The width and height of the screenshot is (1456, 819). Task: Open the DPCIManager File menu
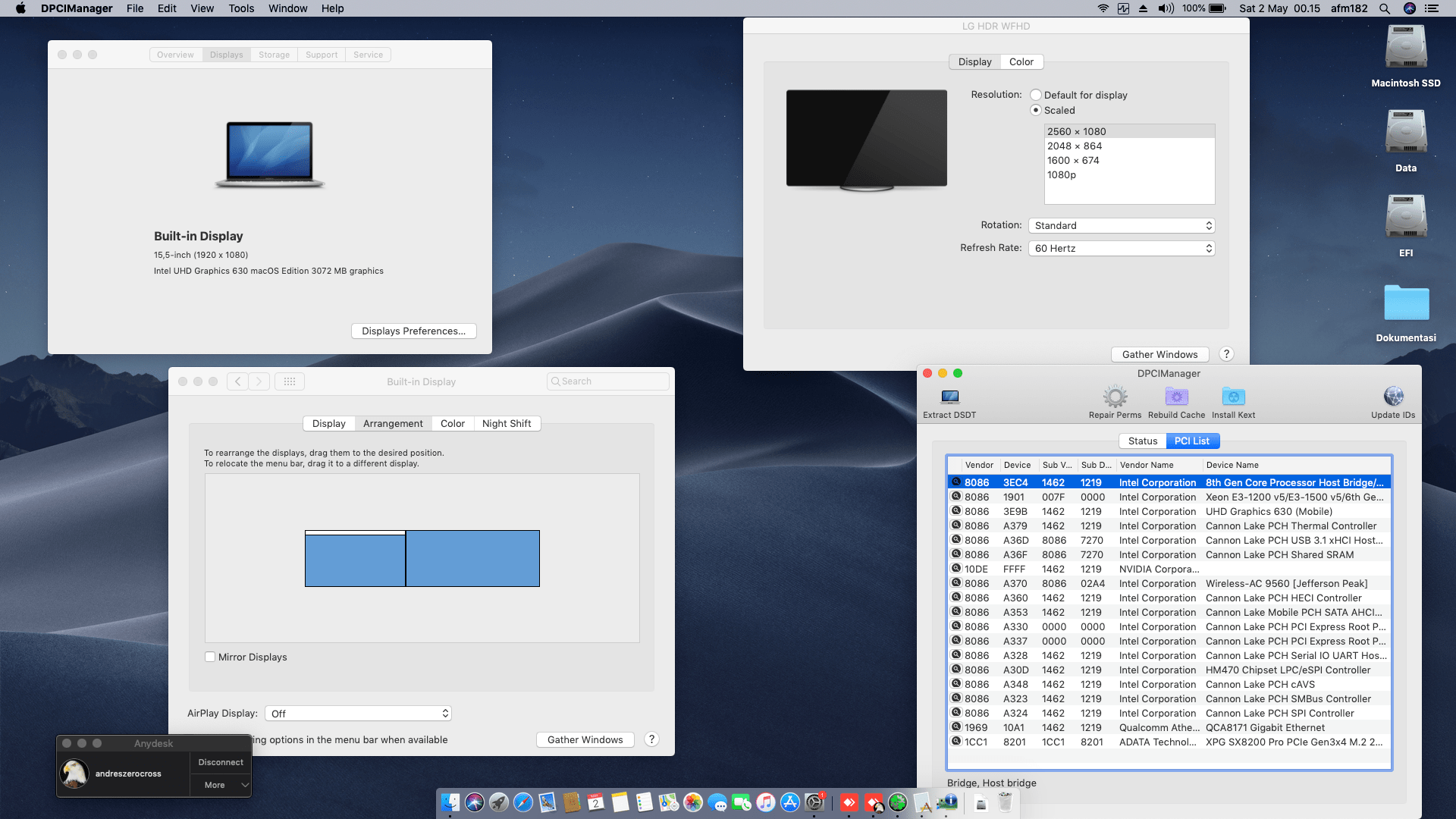135,8
